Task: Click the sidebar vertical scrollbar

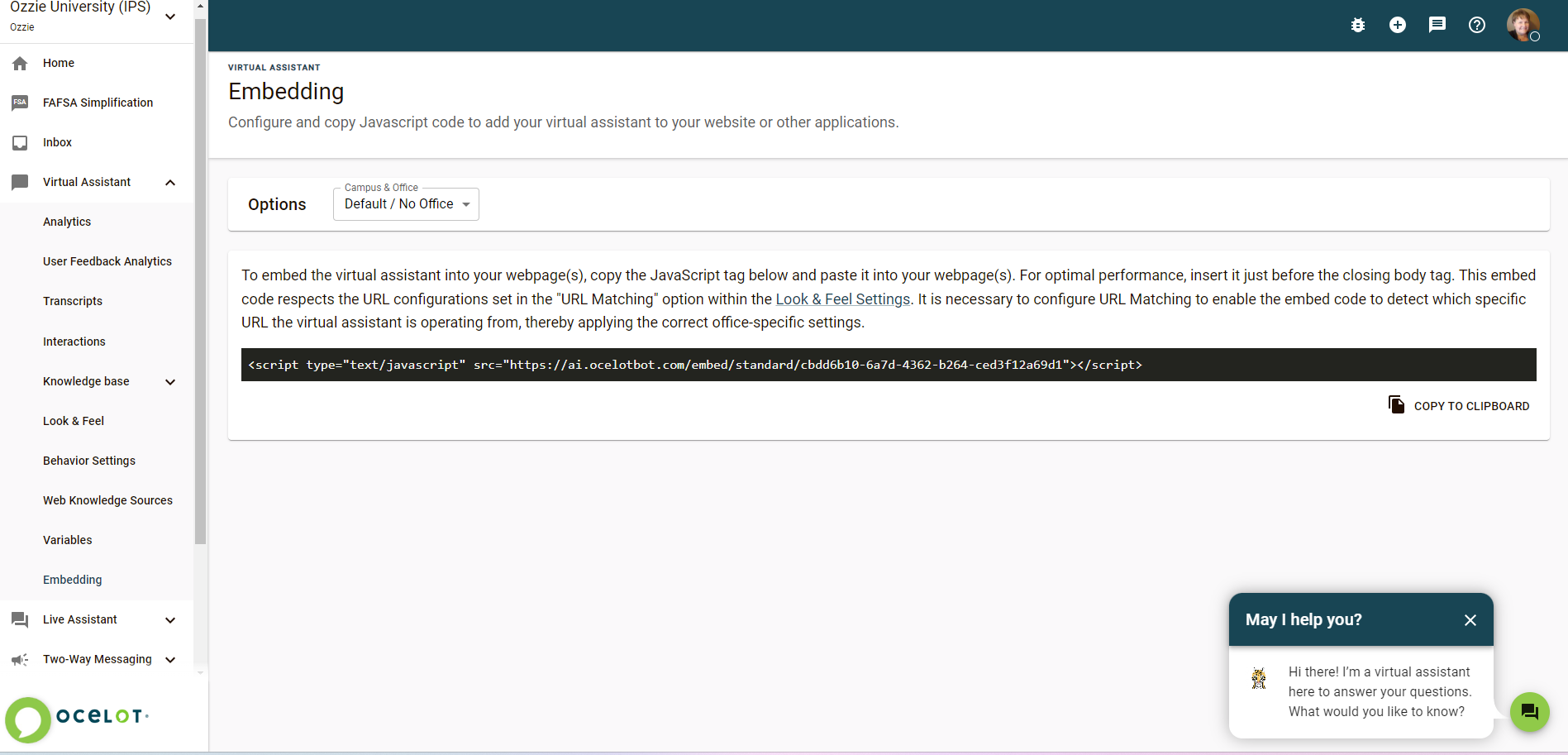Action: 200,281
